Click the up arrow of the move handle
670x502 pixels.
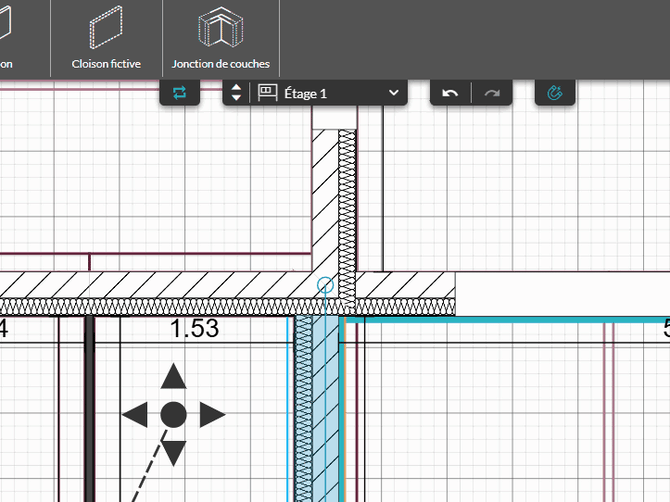click(x=173, y=377)
